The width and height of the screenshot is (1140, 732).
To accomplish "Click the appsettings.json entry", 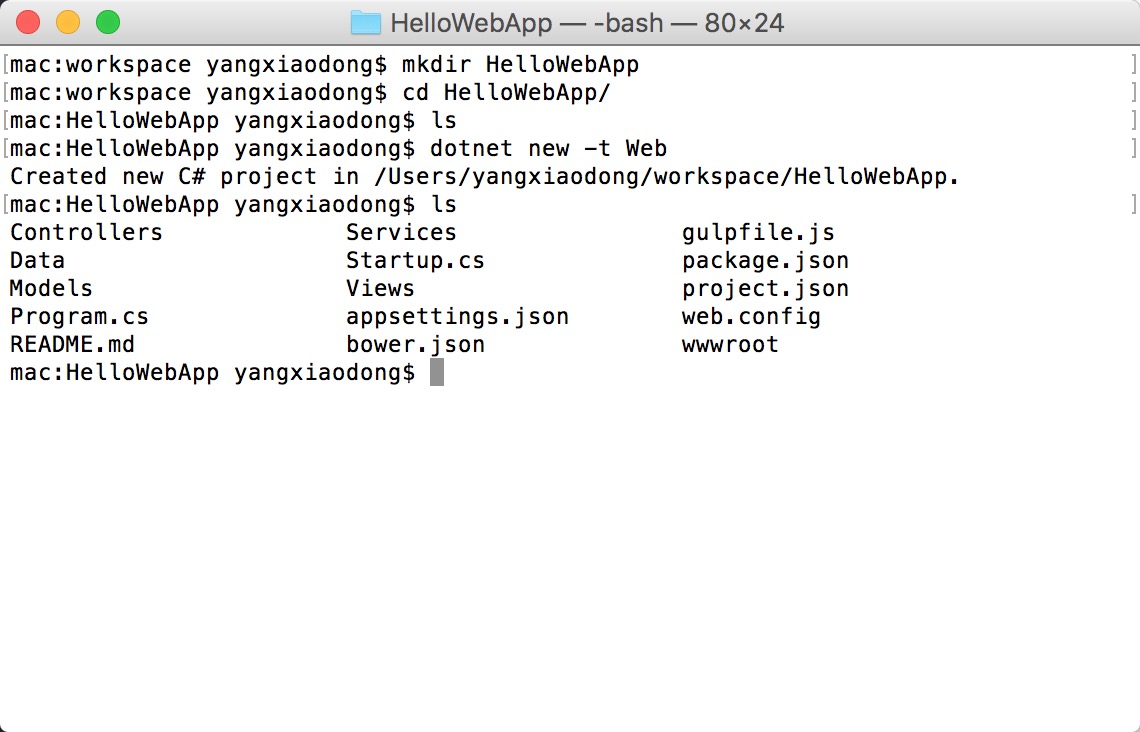I will pos(457,316).
